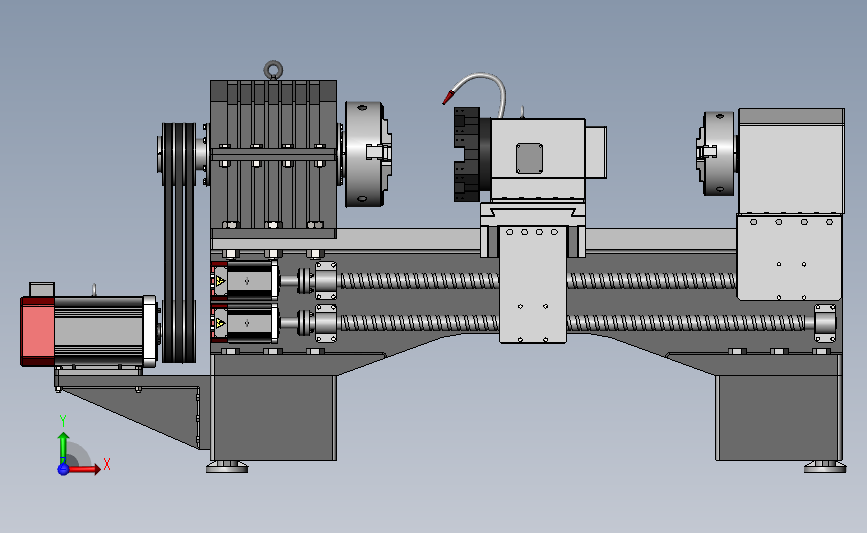Select the headstock three-jaw chuck
This screenshot has height=533, width=867.
pos(367,154)
